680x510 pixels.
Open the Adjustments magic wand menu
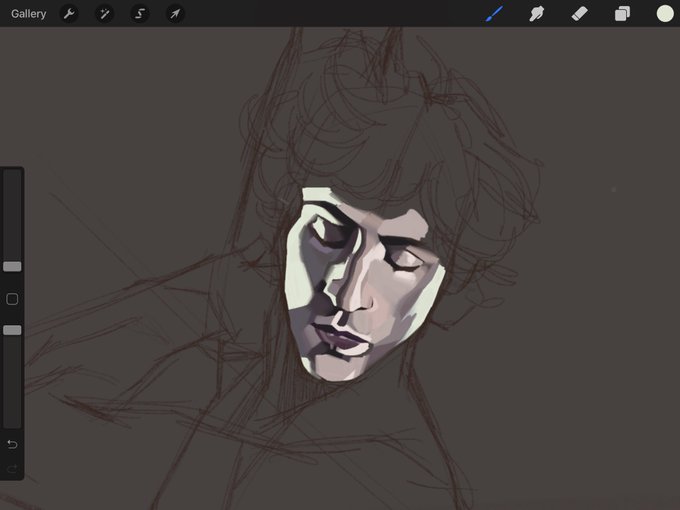click(x=105, y=14)
